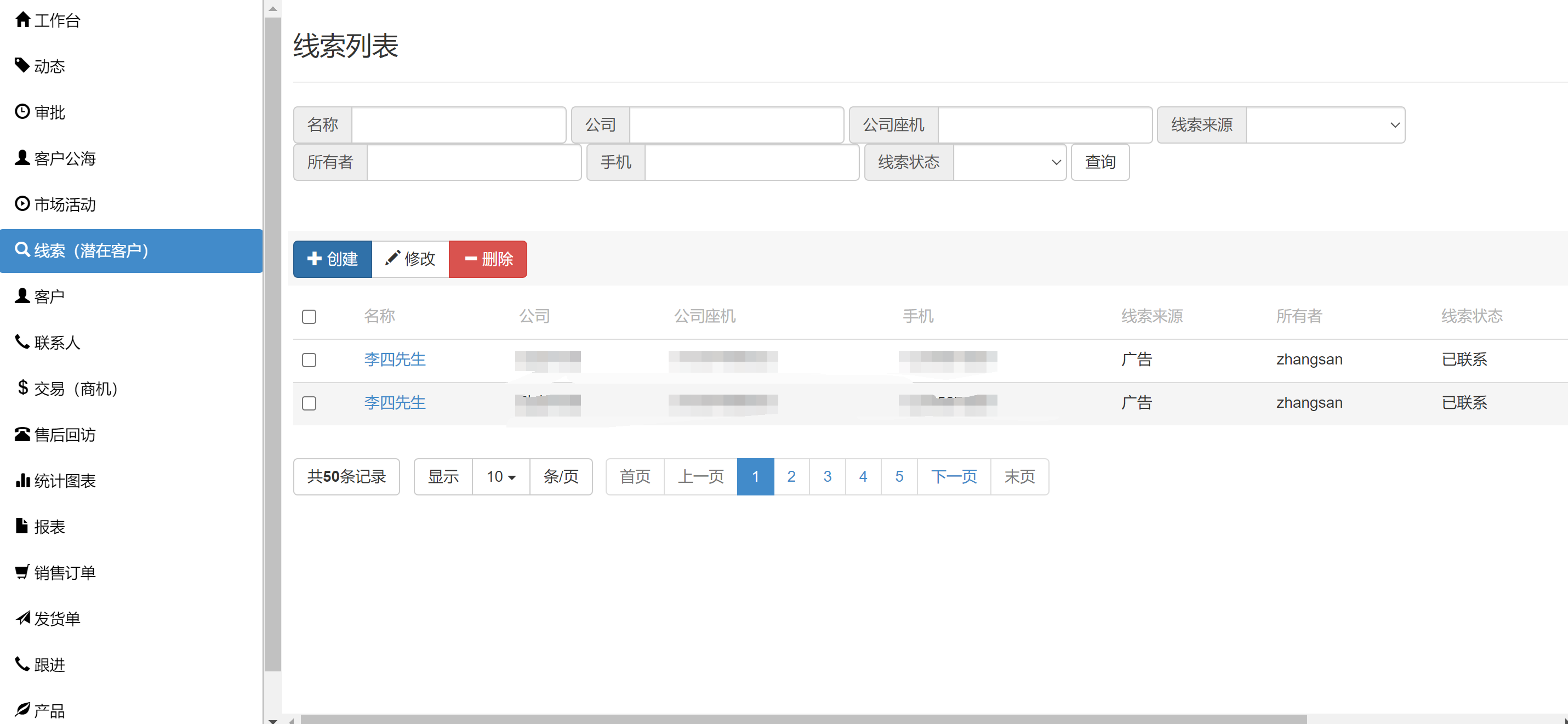Open the second 李四先生 lead link
Viewport: 1568px width, 724px height.
[x=395, y=402]
